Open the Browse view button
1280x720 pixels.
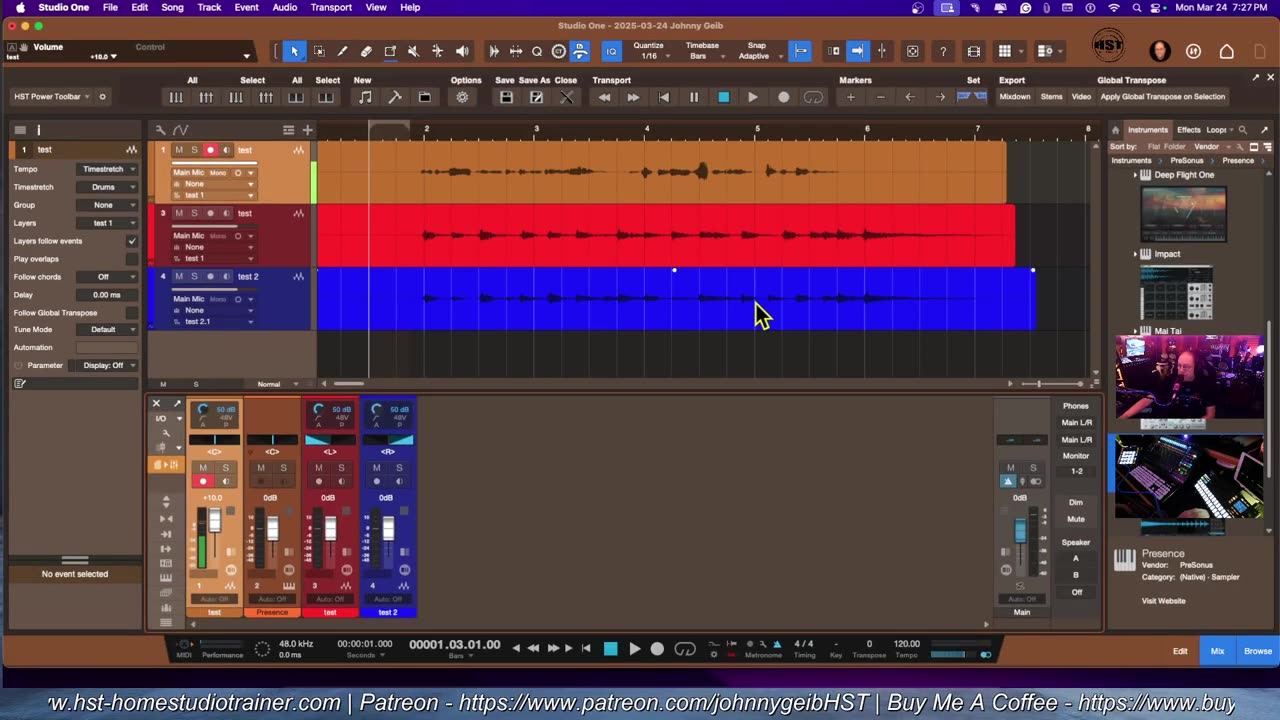(x=1258, y=651)
